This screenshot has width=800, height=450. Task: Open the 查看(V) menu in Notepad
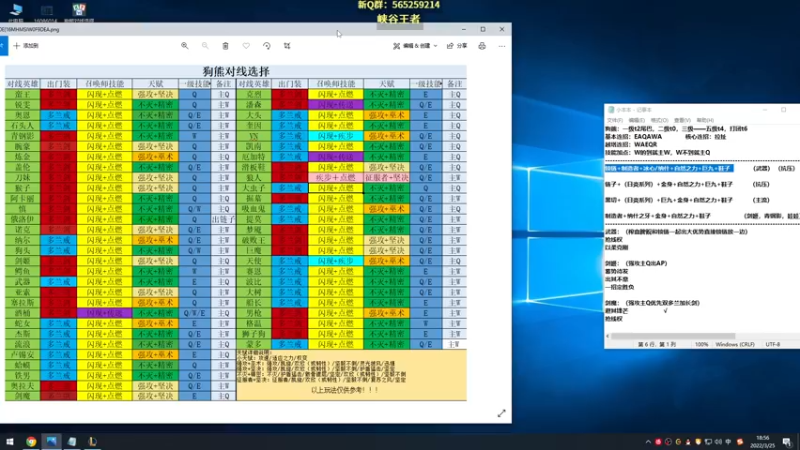coord(682,120)
